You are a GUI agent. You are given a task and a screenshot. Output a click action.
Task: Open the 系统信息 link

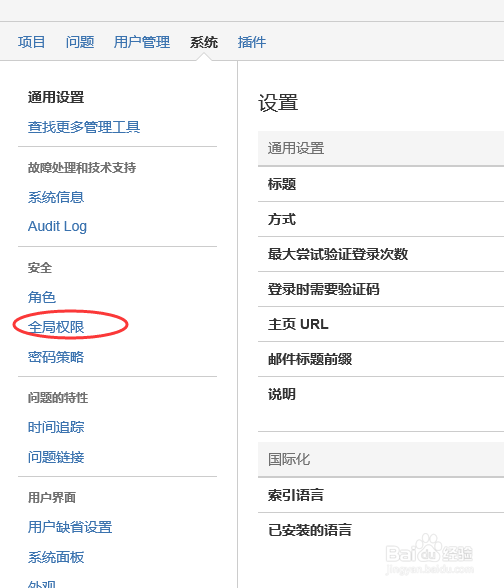pyautogui.click(x=56, y=197)
